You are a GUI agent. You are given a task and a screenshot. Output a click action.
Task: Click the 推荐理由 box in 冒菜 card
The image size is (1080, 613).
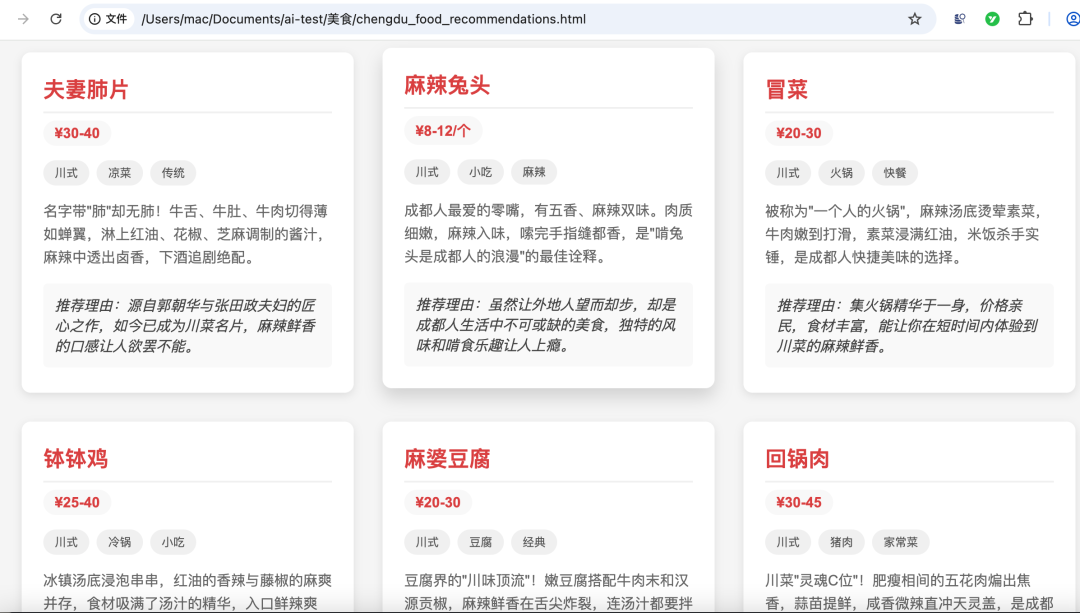908,325
